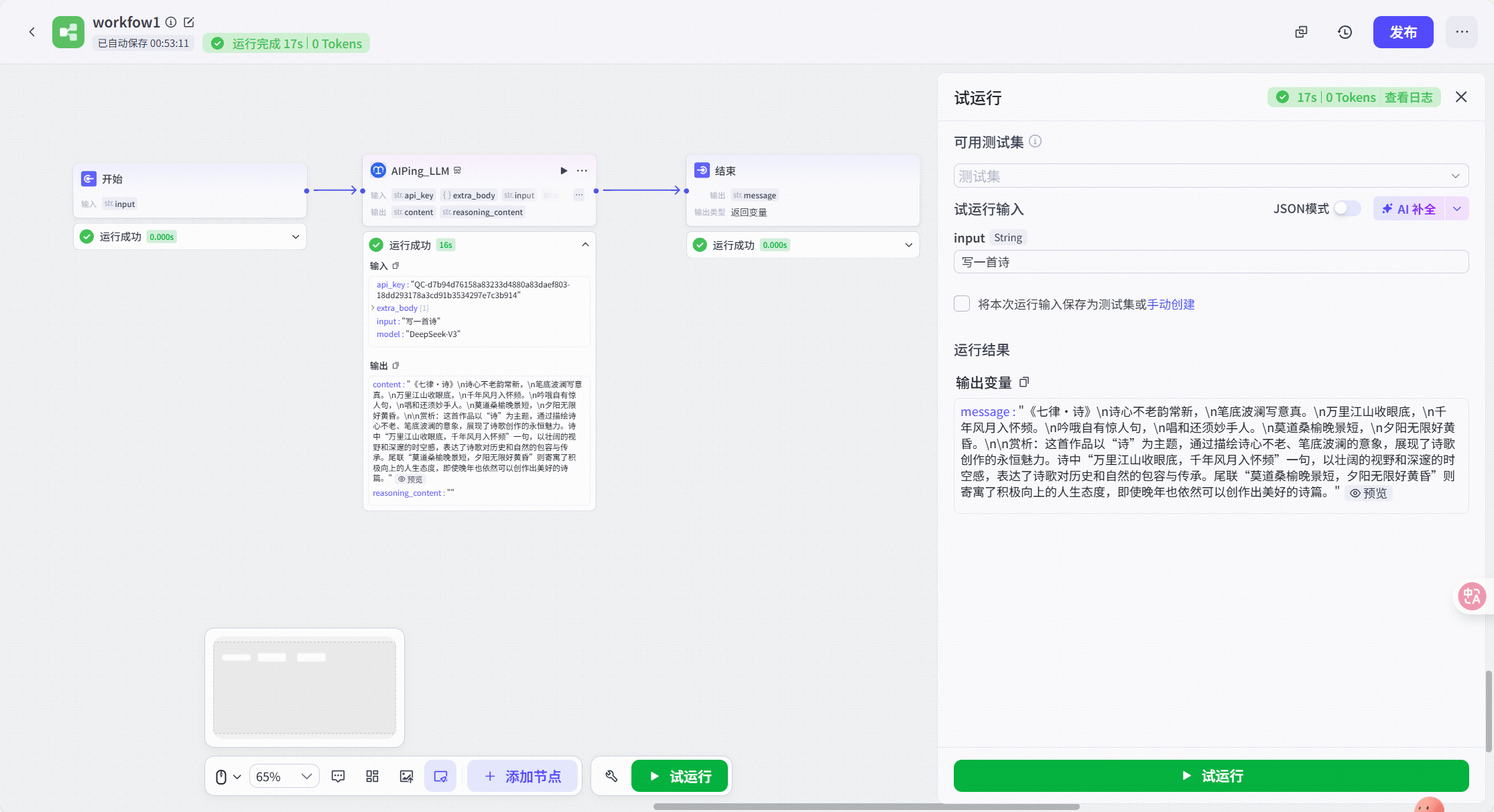The image size is (1494, 812).
Task: Activate the box select tool
Action: (440, 776)
